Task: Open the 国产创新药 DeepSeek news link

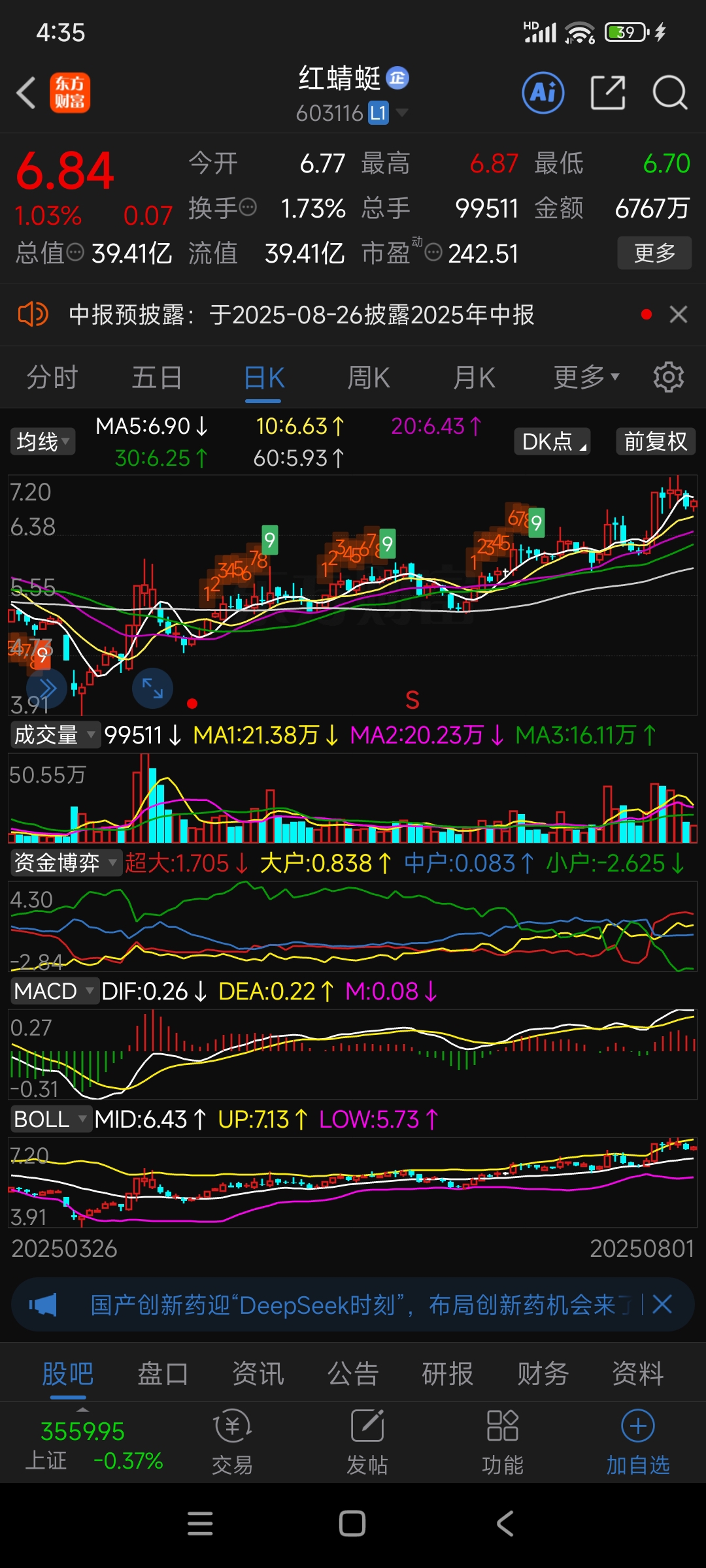Action: (361, 1305)
